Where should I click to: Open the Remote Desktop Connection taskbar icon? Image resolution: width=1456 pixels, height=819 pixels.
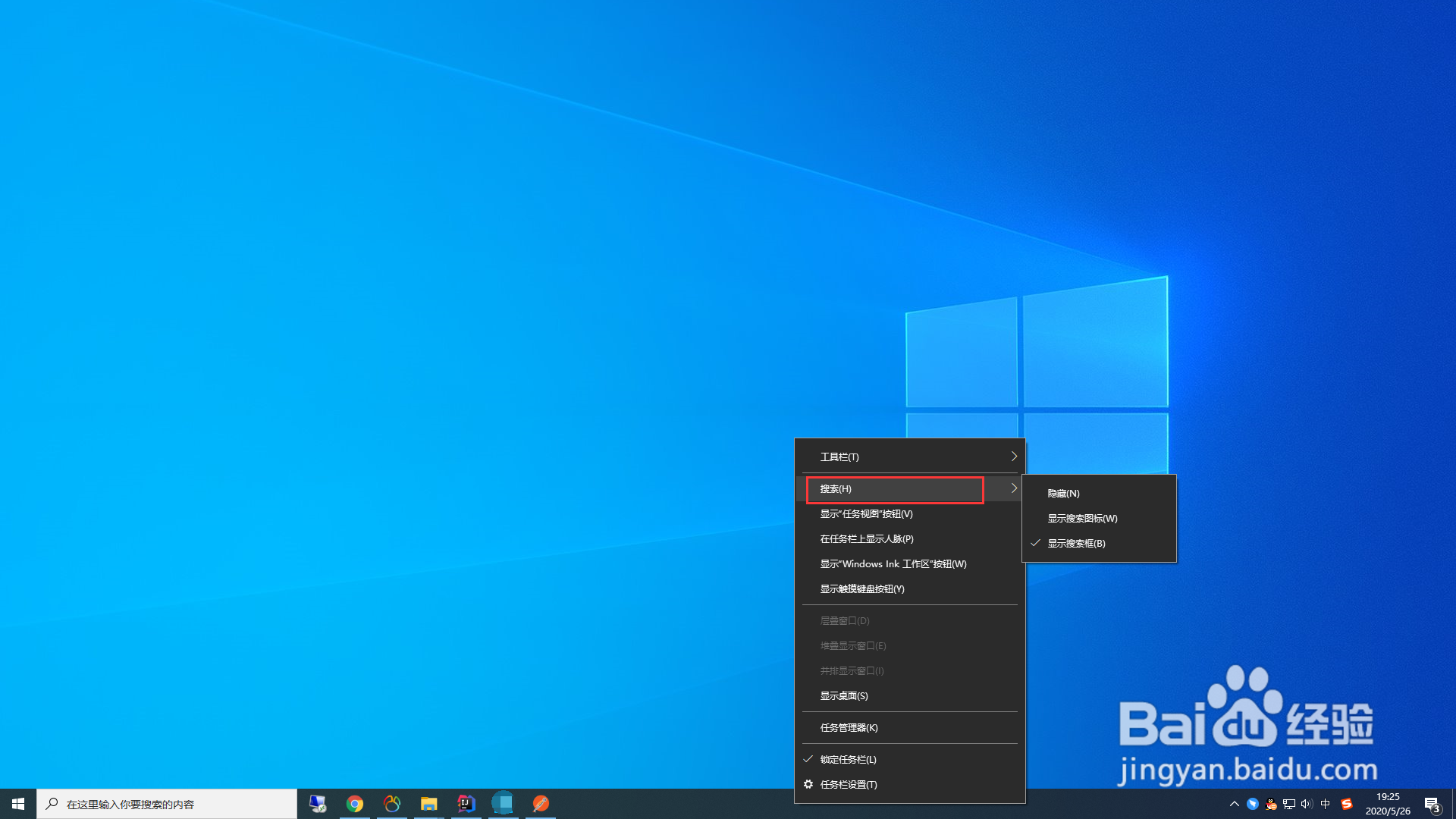point(317,803)
